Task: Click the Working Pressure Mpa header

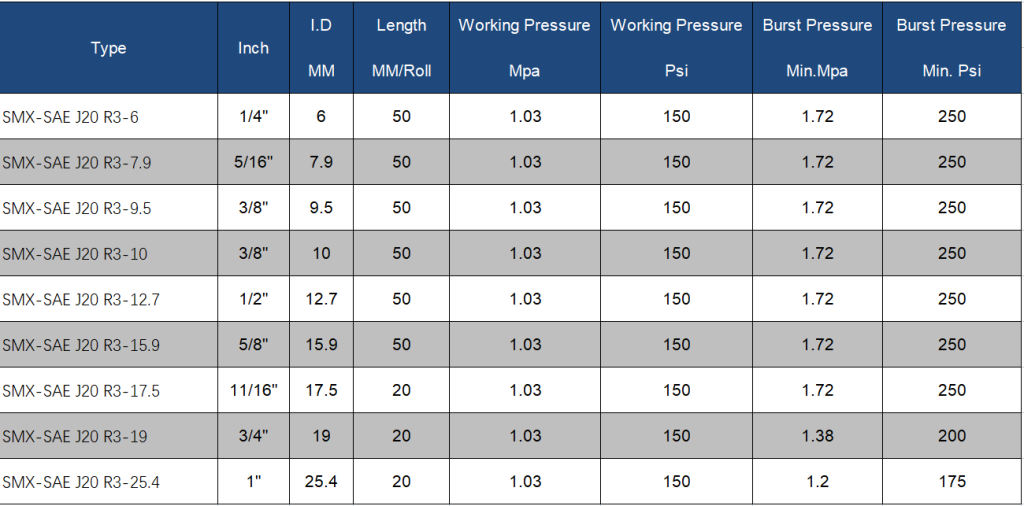Action: coord(524,48)
